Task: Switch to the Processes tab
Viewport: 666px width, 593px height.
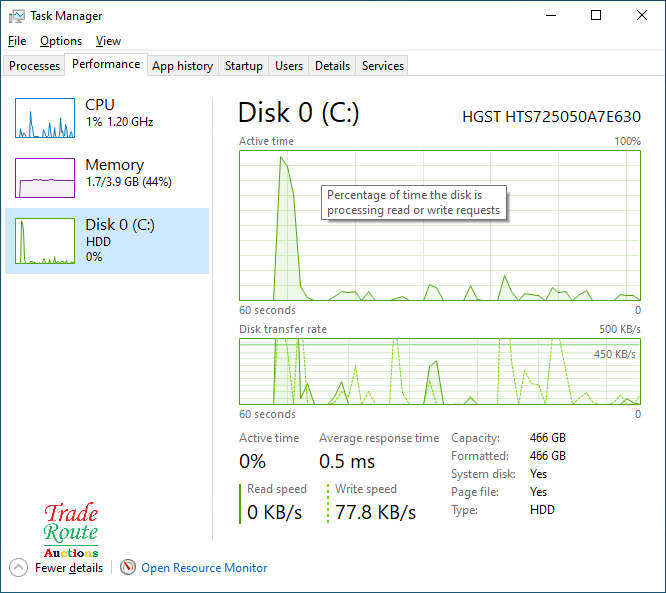Action: coord(35,66)
